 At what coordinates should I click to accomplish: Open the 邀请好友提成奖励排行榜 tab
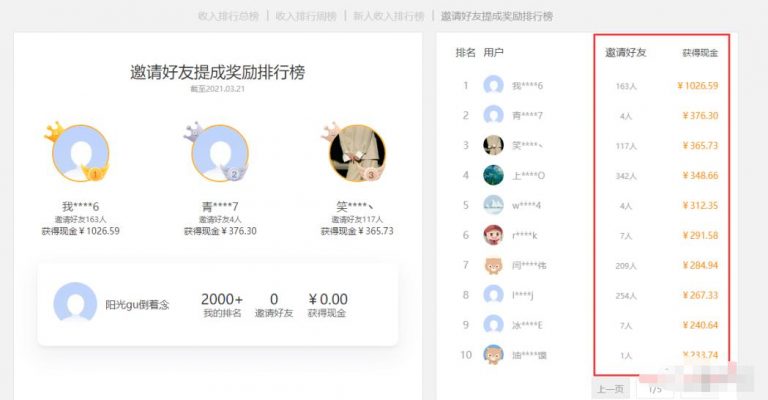pyautogui.click(x=496, y=16)
